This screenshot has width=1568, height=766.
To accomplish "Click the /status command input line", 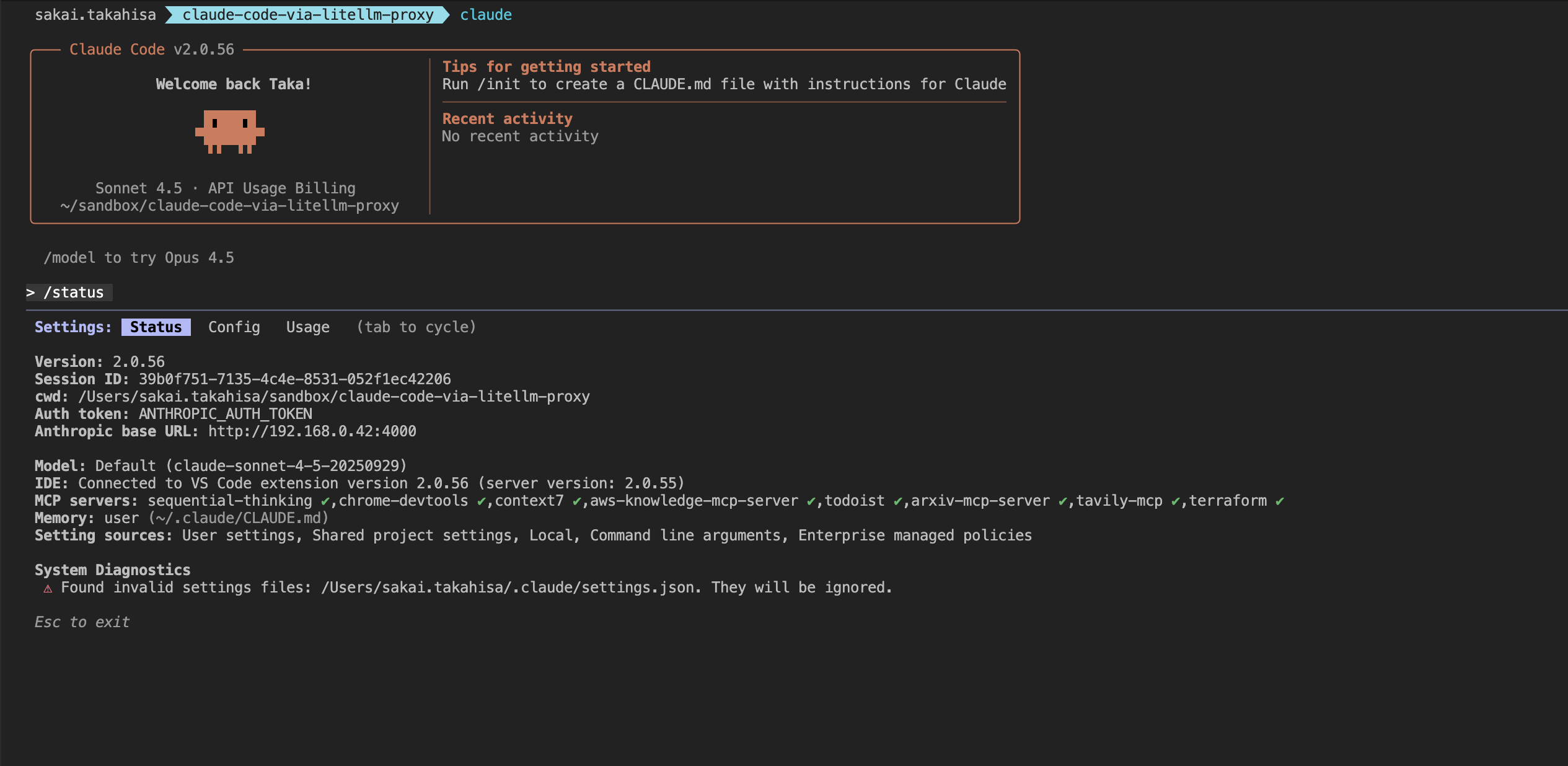I will [74, 292].
